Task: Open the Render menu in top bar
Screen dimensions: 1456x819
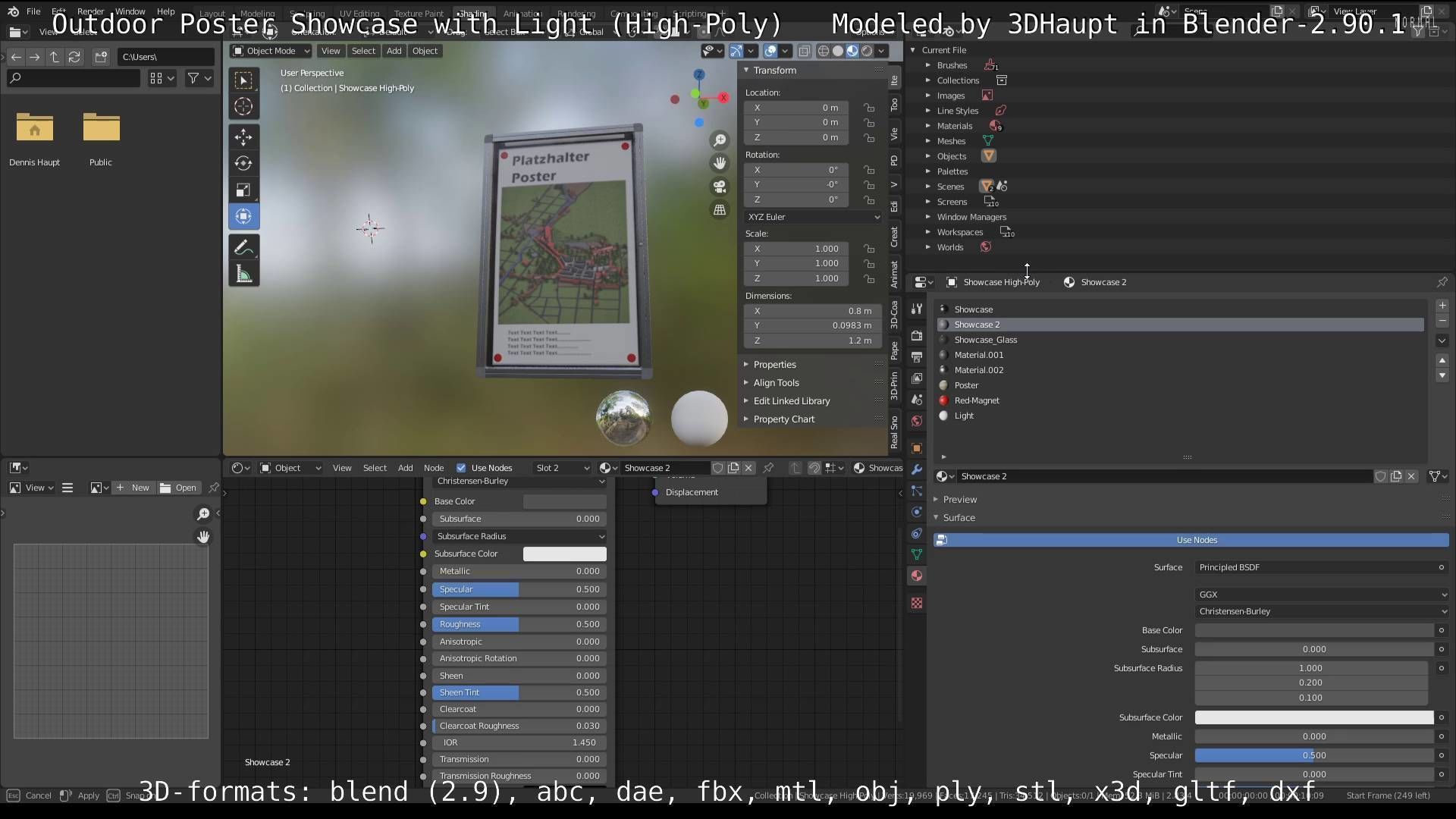Action: pyautogui.click(x=90, y=11)
